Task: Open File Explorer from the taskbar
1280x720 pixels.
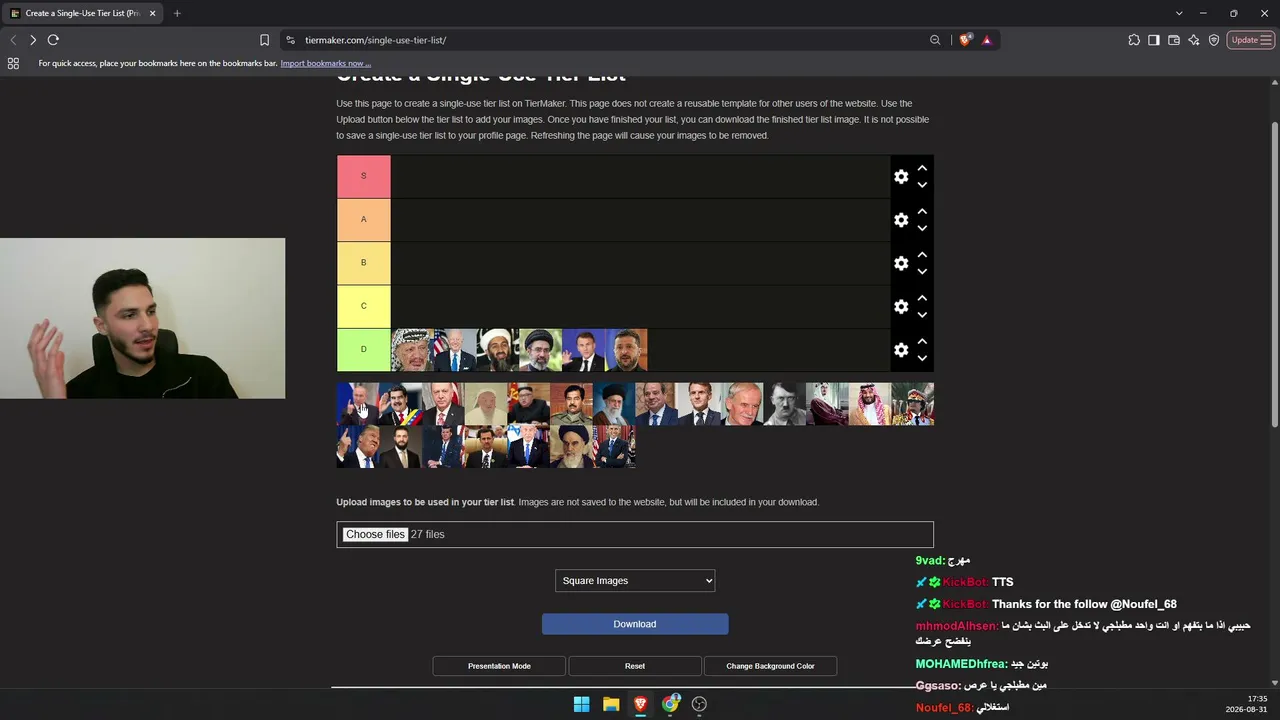Action: click(x=611, y=704)
